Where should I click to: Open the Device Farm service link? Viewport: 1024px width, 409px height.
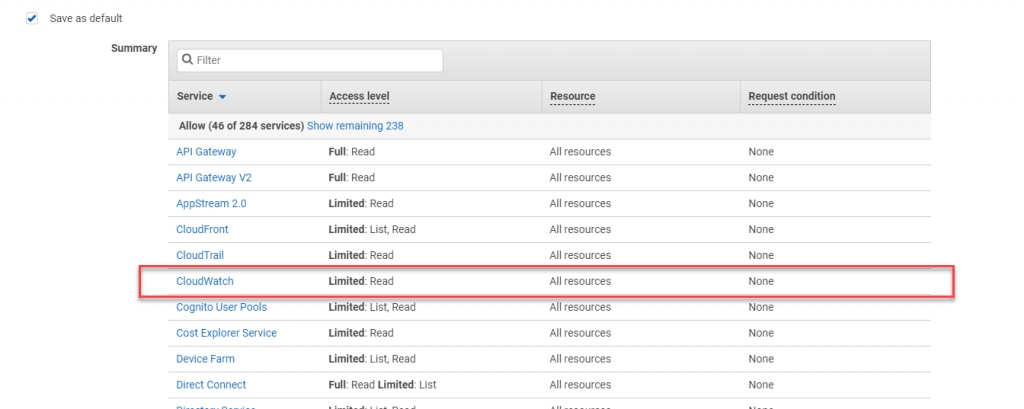[205, 359]
